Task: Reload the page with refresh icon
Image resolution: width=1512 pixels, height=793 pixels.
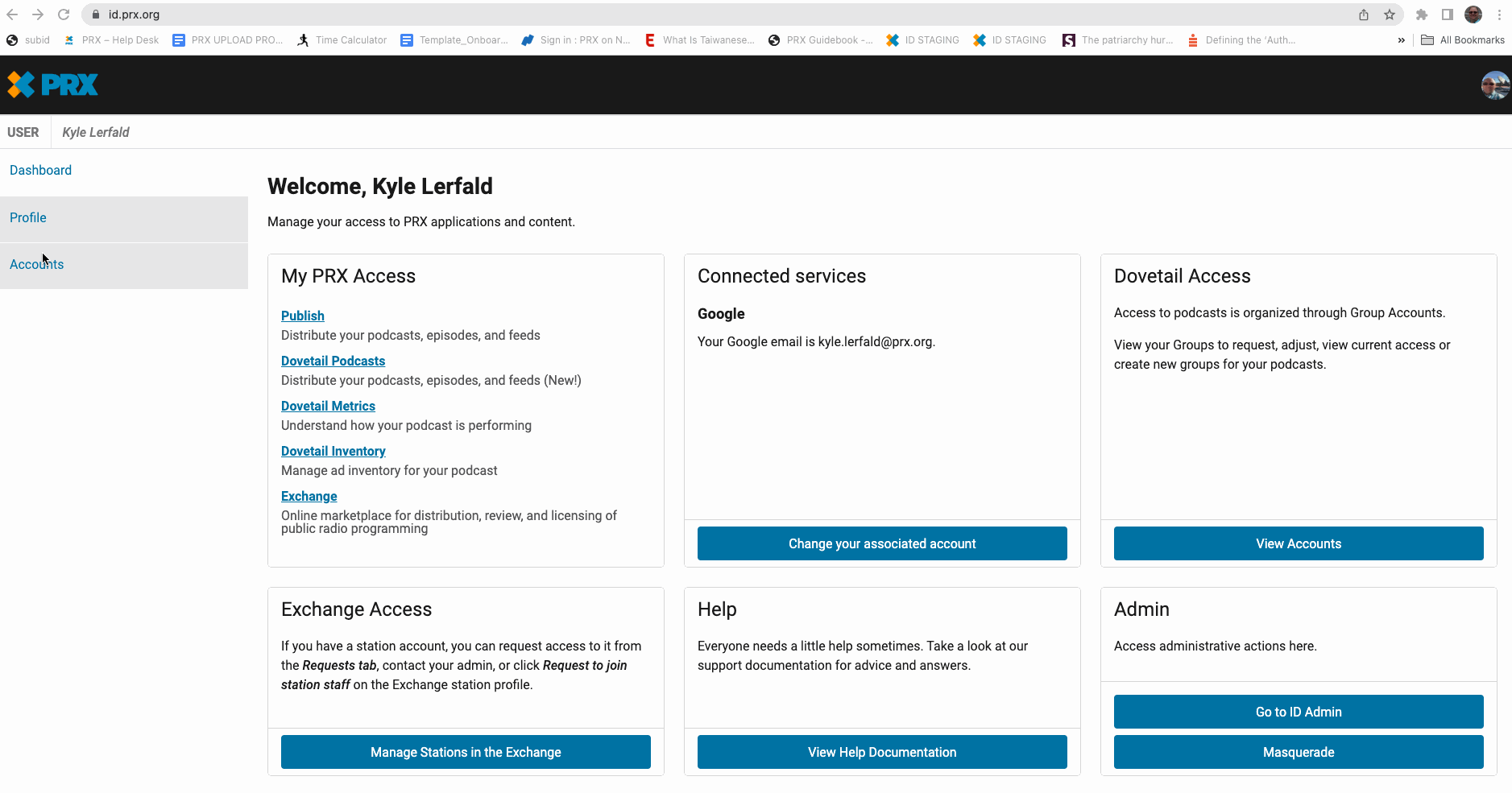Action: (64, 14)
